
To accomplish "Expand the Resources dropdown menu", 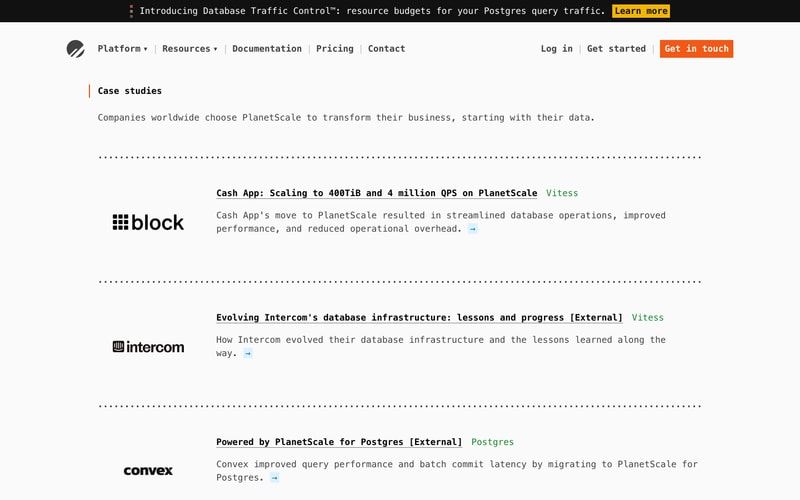I will [x=190, y=49].
